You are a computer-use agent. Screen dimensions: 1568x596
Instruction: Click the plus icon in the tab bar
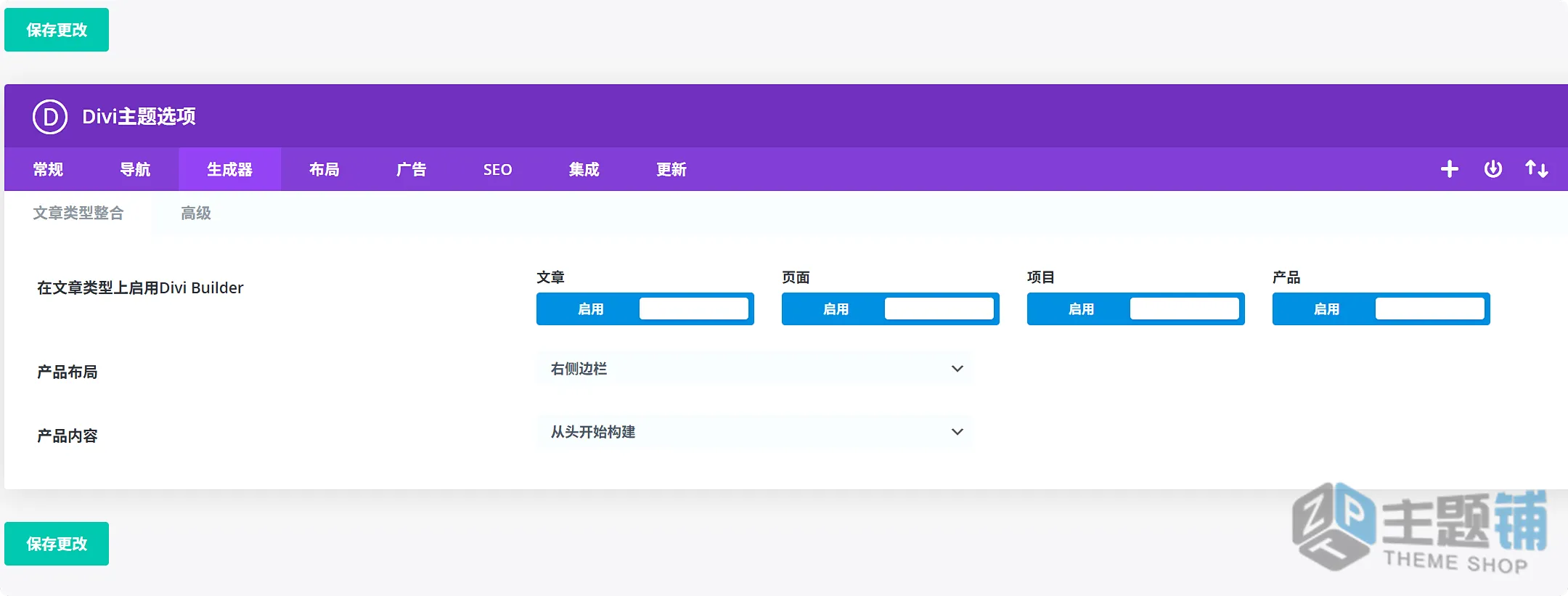(x=1449, y=169)
